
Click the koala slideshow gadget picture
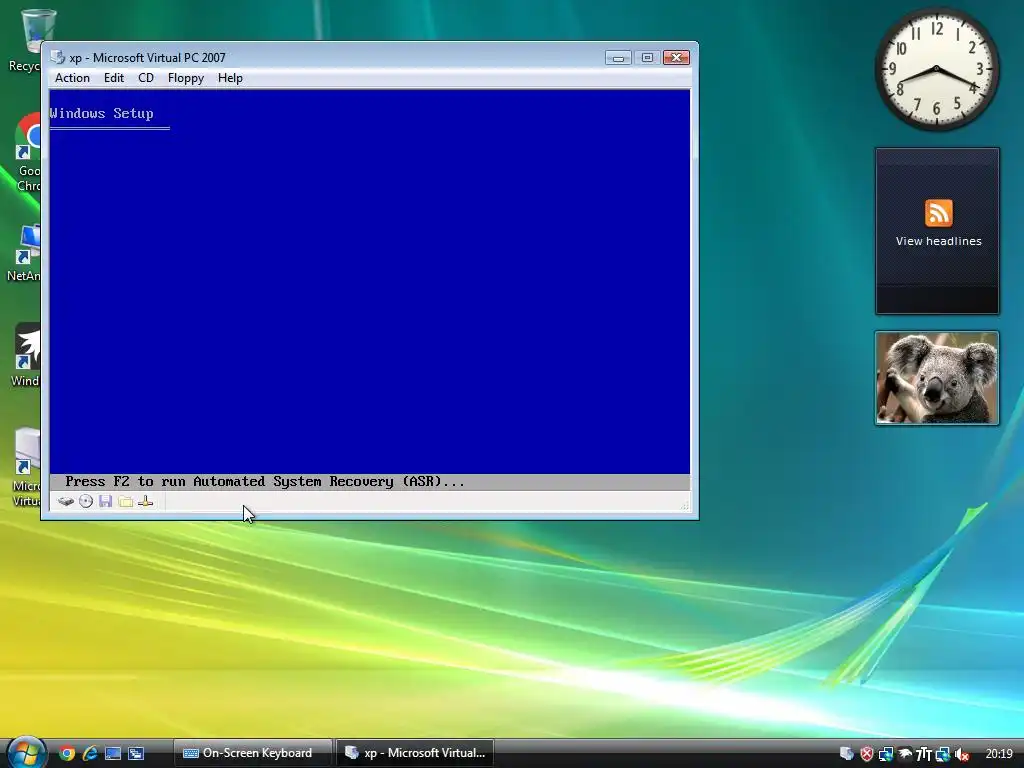[936, 378]
